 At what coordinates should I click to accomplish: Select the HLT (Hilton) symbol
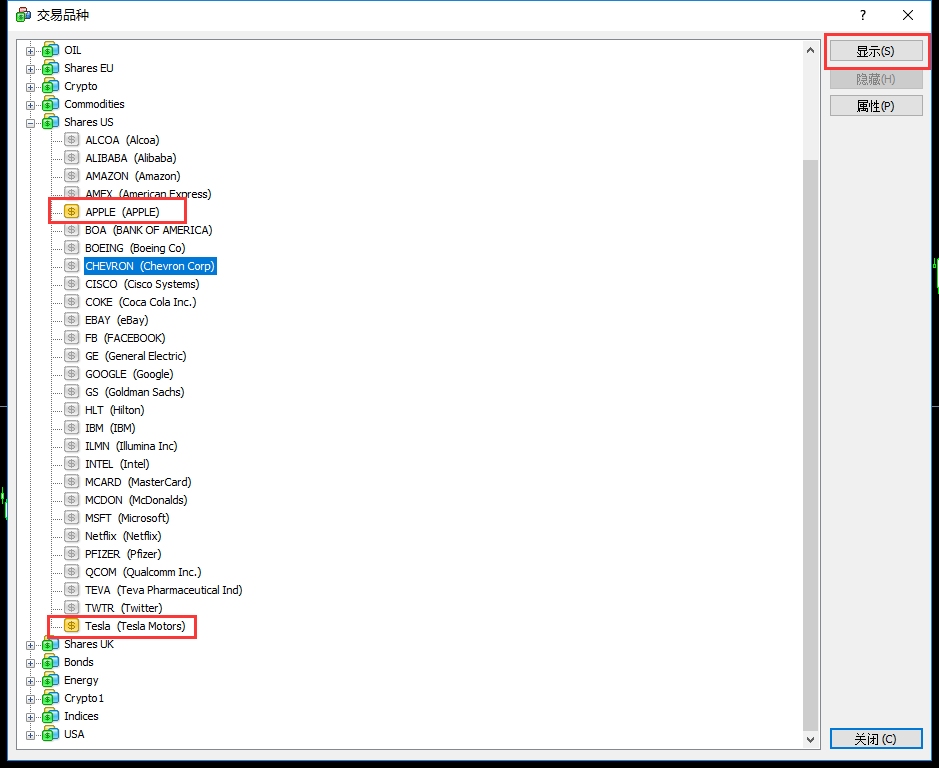pyautogui.click(x=114, y=410)
